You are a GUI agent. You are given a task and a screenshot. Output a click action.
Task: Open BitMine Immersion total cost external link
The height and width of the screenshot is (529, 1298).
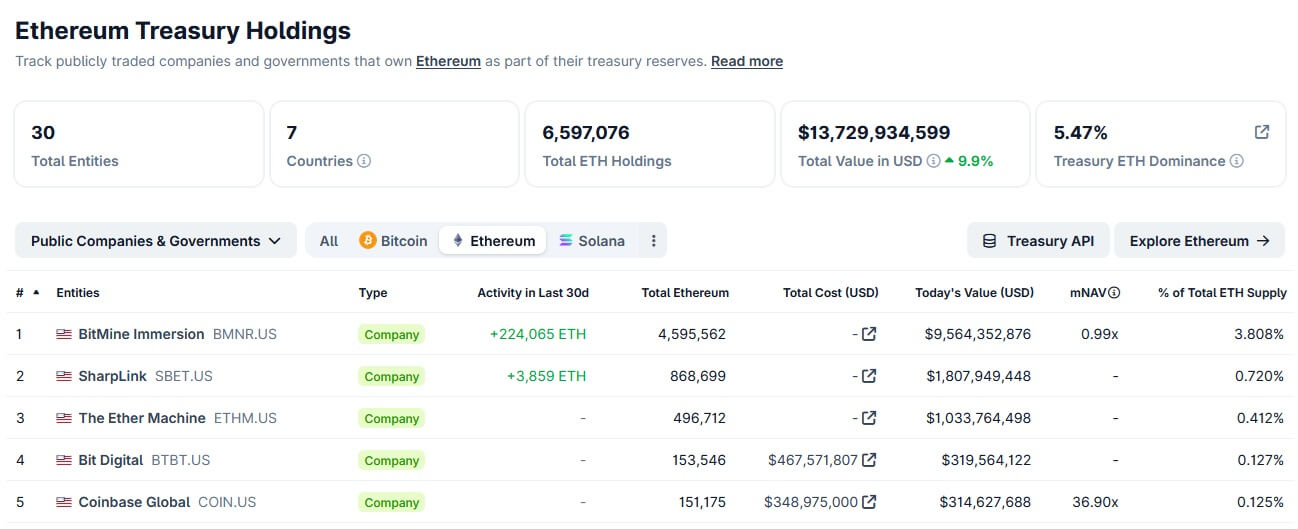pos(869,334)
